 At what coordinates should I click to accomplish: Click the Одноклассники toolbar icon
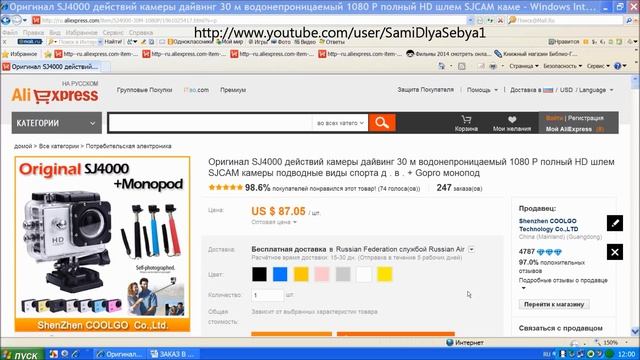190,42
